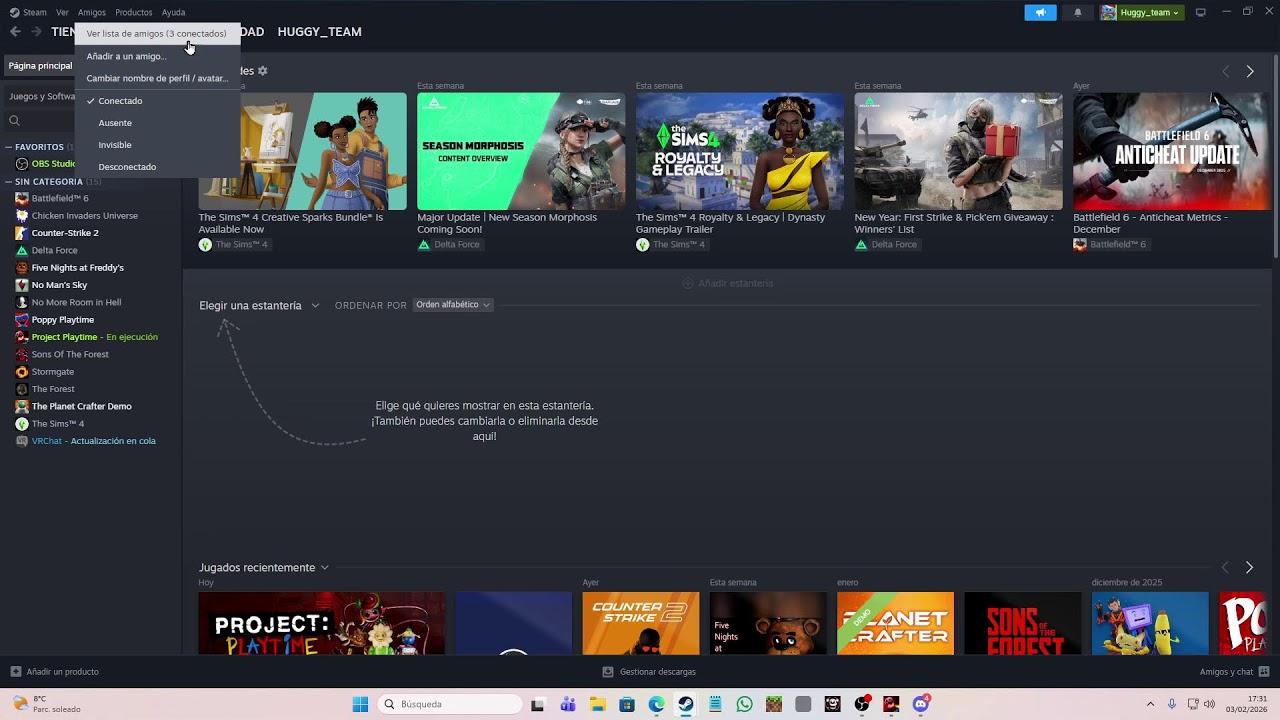Advance recently played carousel with right arrow
Screen dimensions: 1280x720
1249,567
